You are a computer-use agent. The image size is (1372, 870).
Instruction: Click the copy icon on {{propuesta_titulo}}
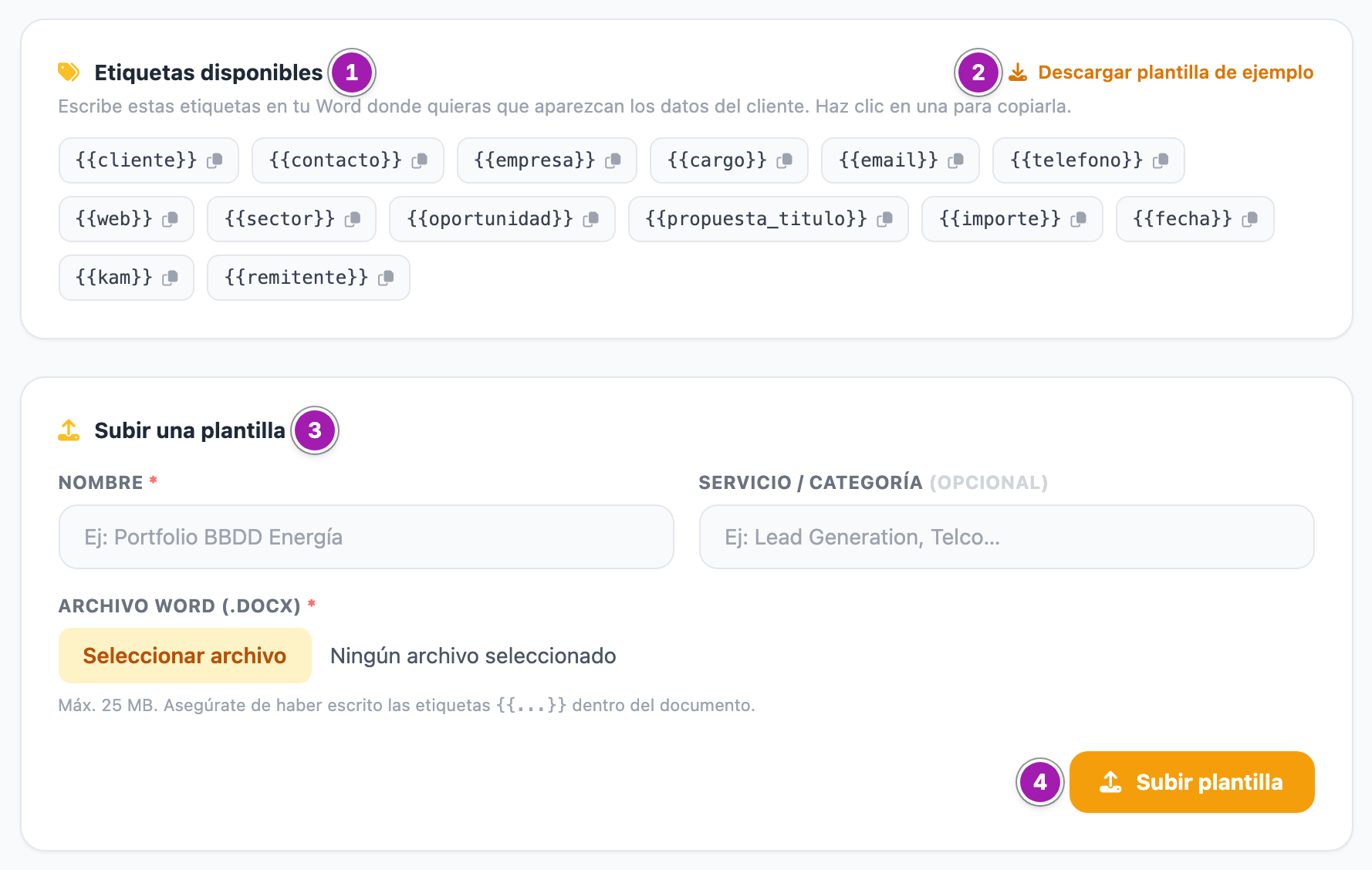tap(885, 219)
